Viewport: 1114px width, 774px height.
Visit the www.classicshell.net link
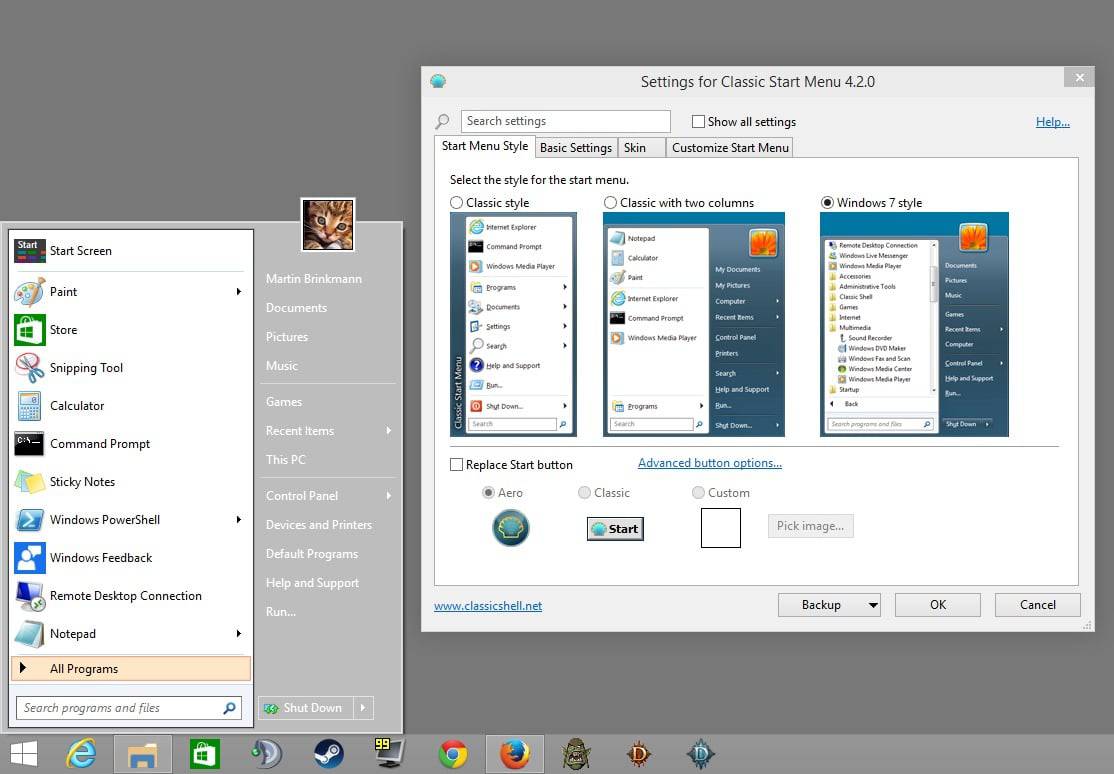(488, 605)
